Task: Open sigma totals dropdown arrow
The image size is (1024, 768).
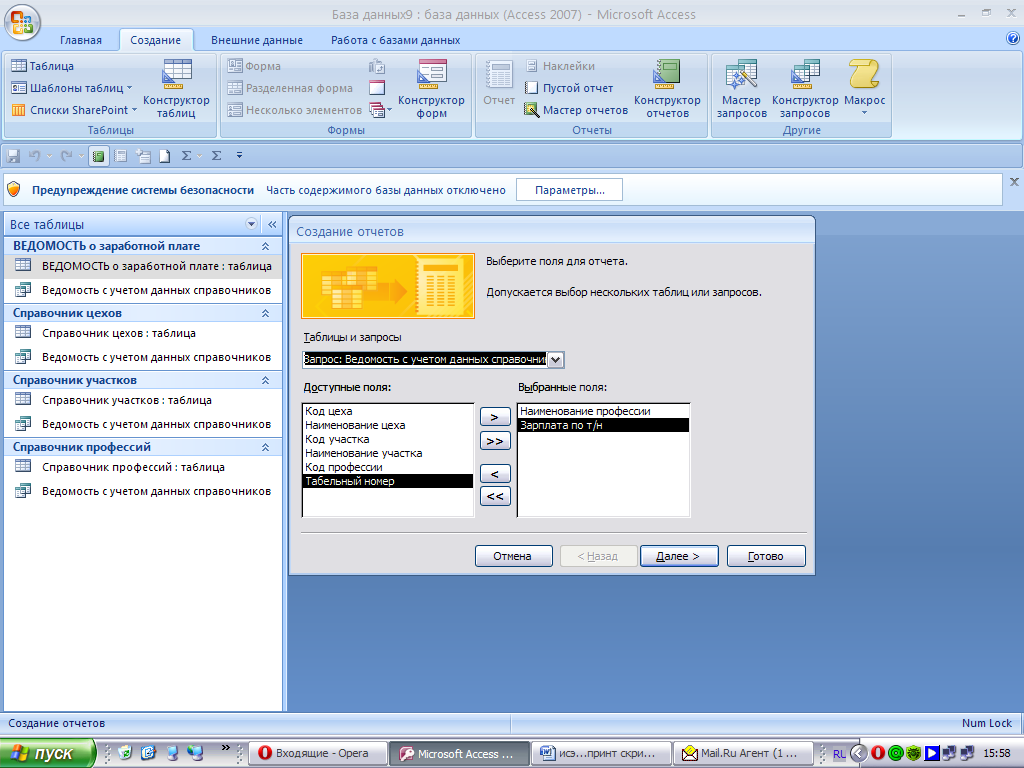Action: click(x=199, y=155)
